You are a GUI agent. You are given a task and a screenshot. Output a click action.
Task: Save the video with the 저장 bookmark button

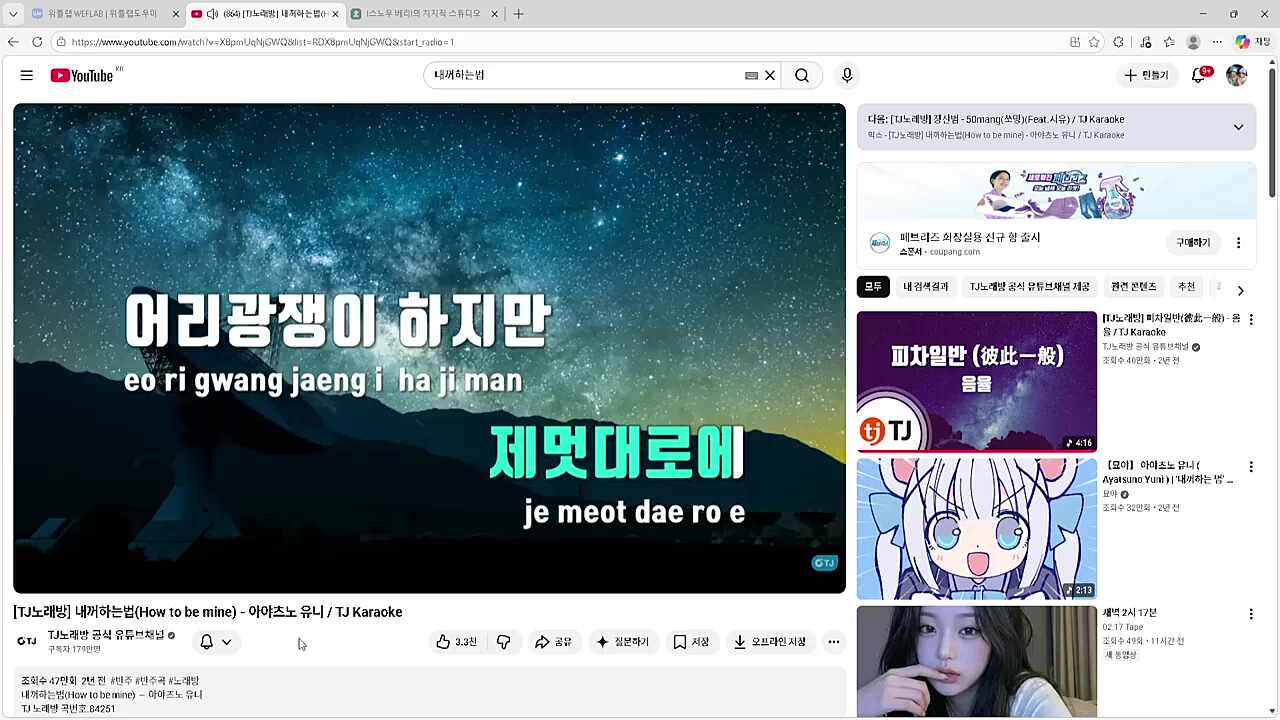click(x=691, y=642)
